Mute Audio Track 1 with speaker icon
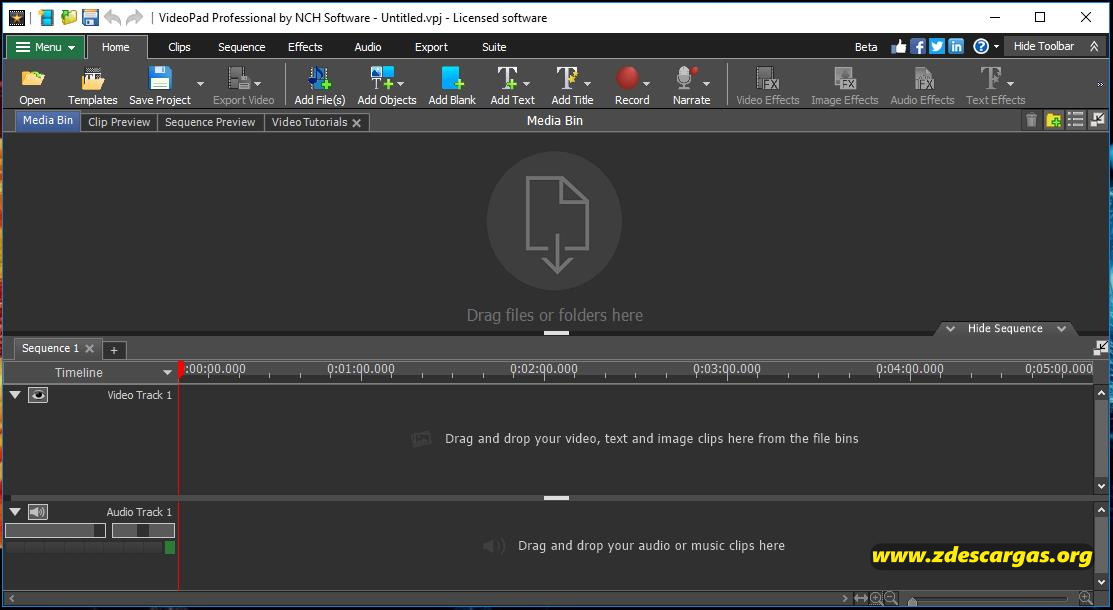The height and width of the screenshot is (610, 1113). coord(38,512)
